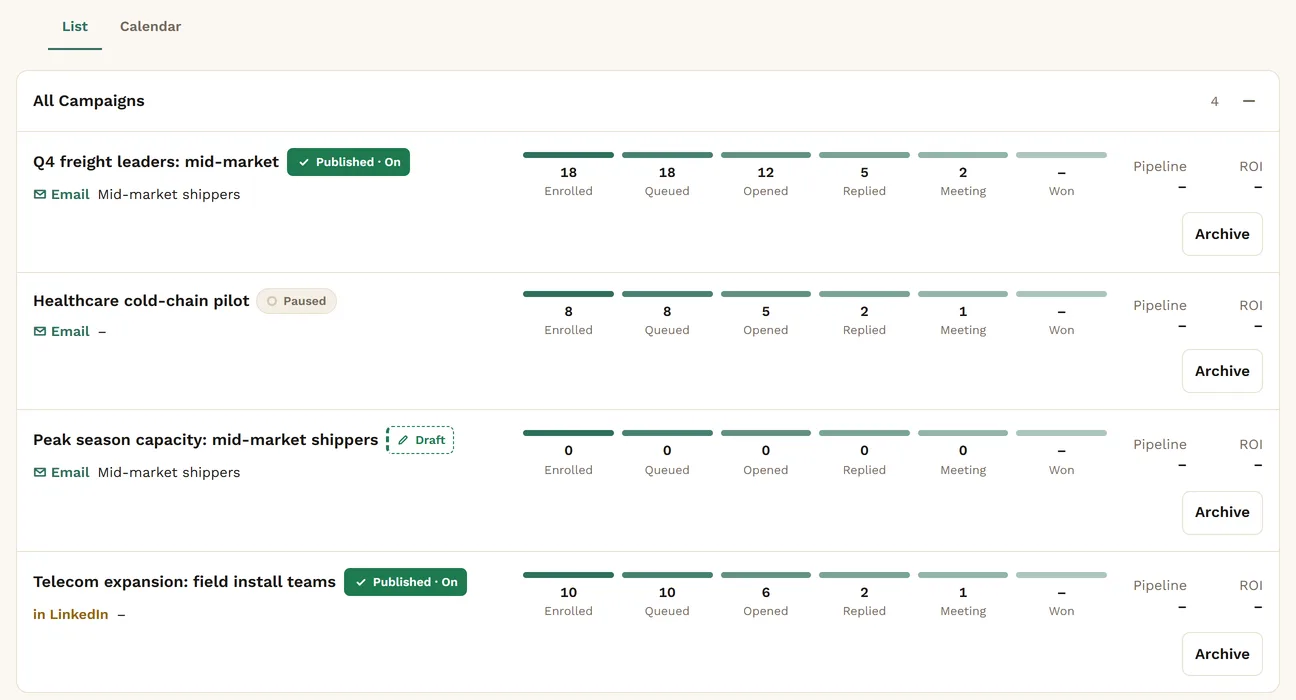Viewport: 1296px width, 700px height.
Task: Click the Mid-market shippers audience under Q4 freight
Action: [169, 194]
